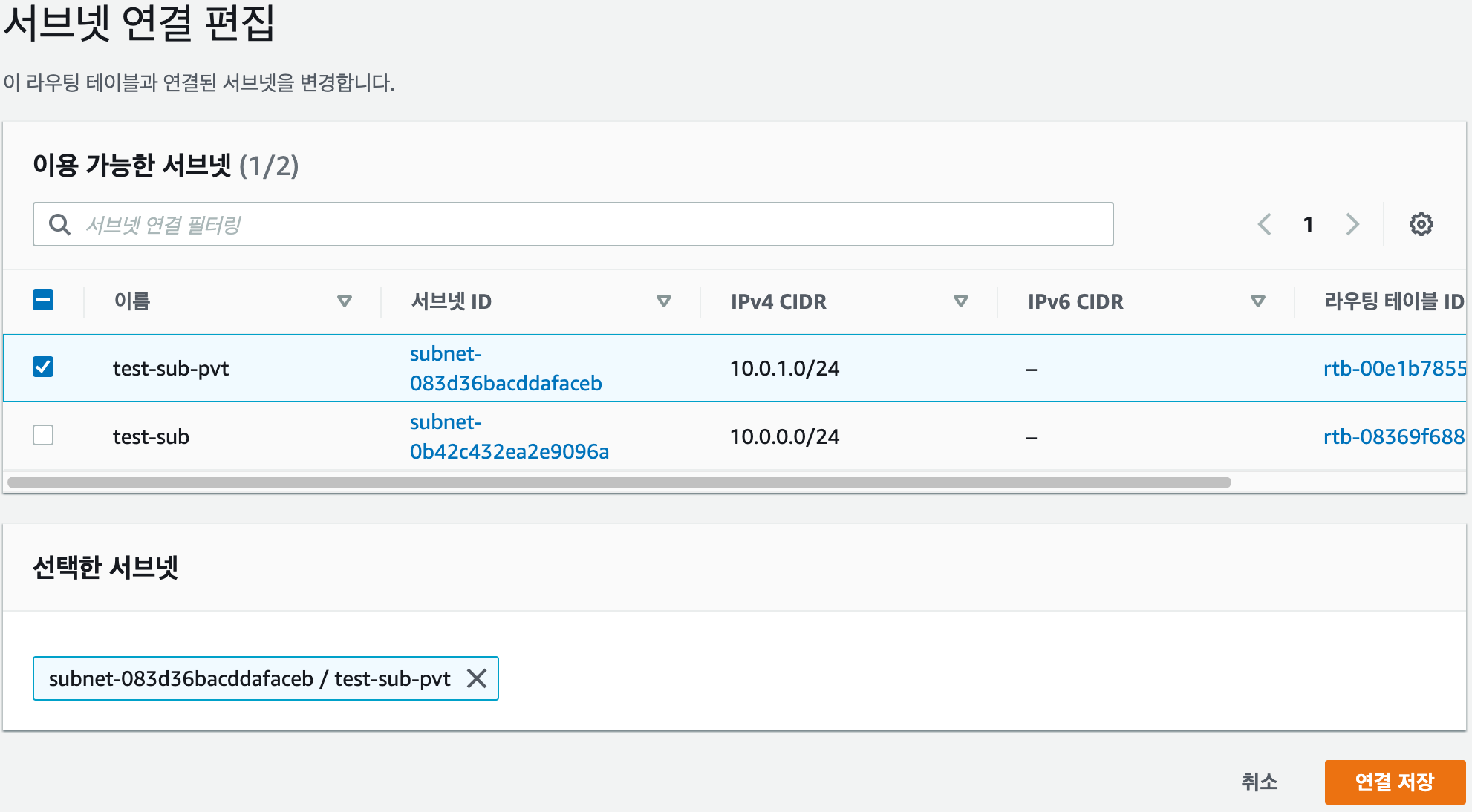Sort by 서브넷 ID column arrow

(664, 301)
